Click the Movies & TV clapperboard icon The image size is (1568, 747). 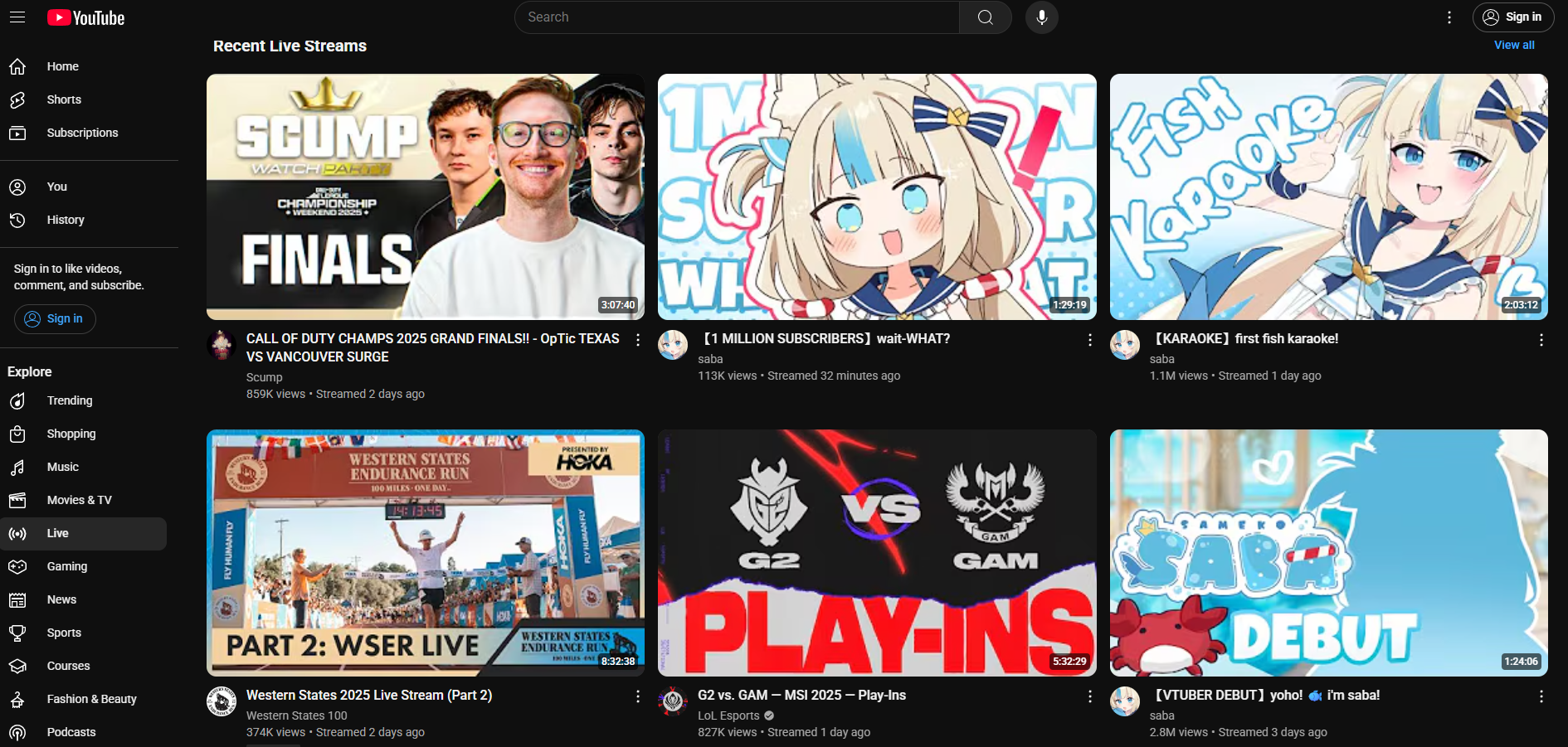(x=17, y=500)
